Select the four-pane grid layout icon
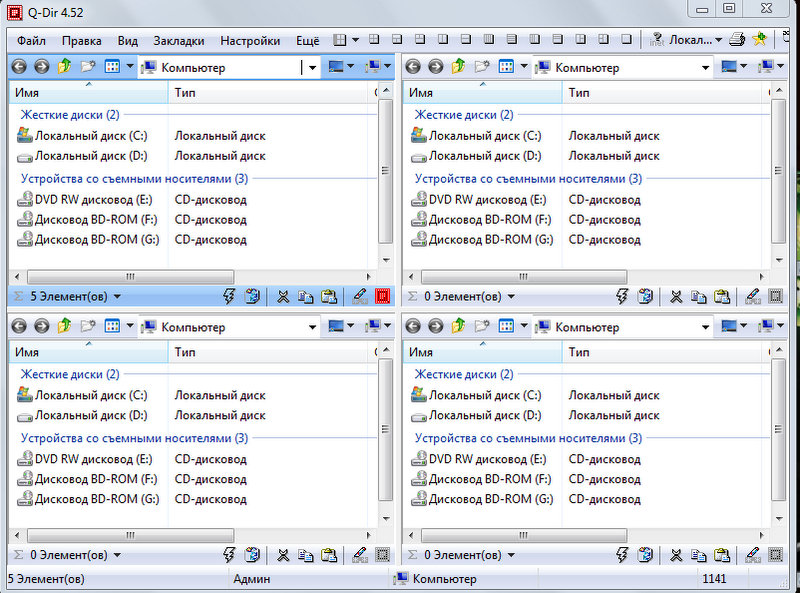Viewport: 800px width, 593px height. 373,39
